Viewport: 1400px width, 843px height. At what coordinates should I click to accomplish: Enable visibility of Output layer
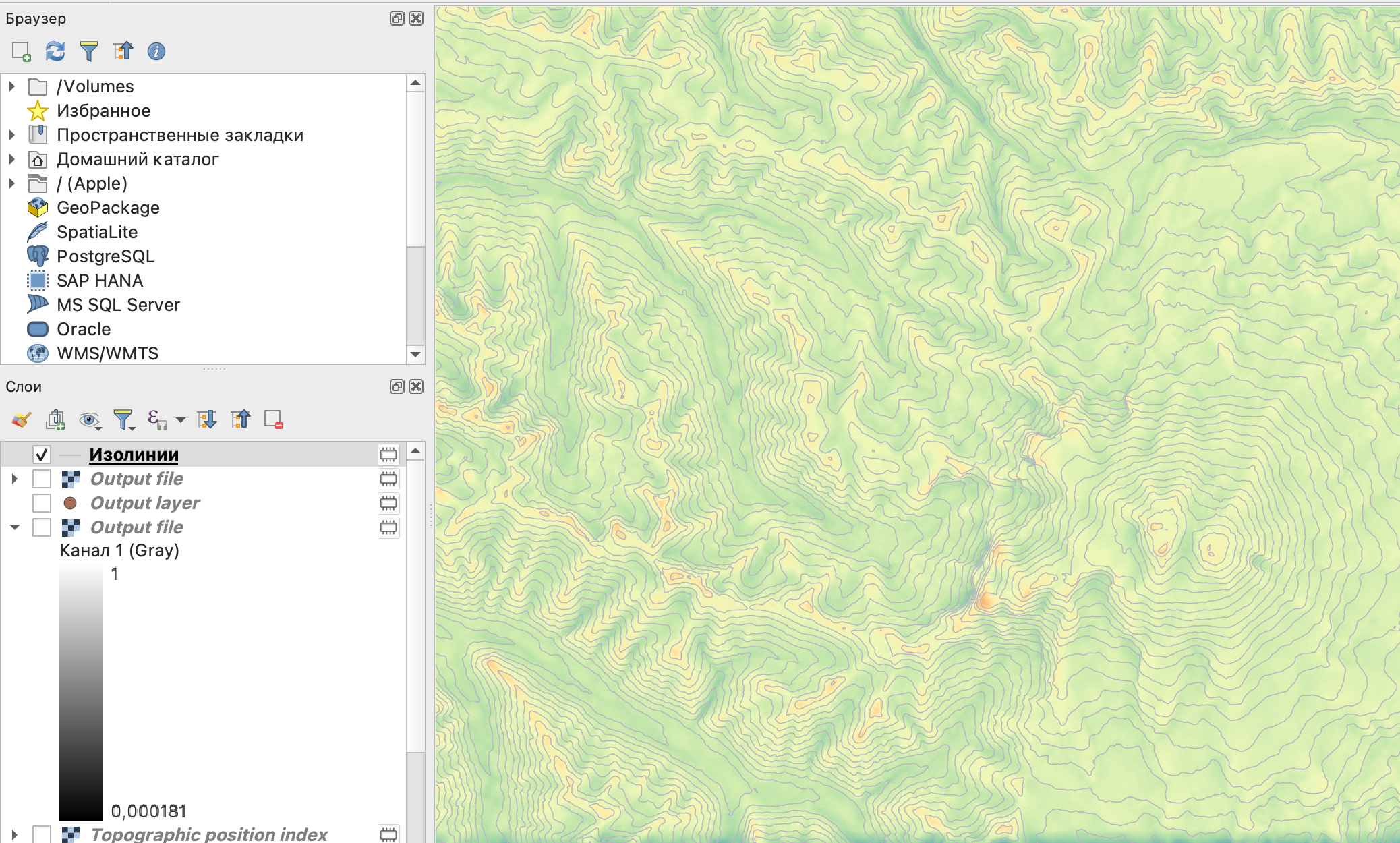(x=42, y=503)
